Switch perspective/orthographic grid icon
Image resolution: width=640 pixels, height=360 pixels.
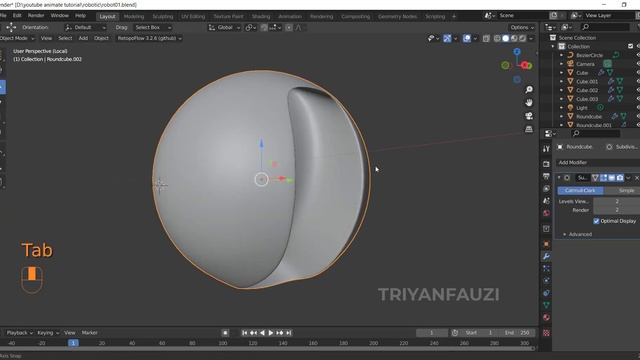click(529, 129)
